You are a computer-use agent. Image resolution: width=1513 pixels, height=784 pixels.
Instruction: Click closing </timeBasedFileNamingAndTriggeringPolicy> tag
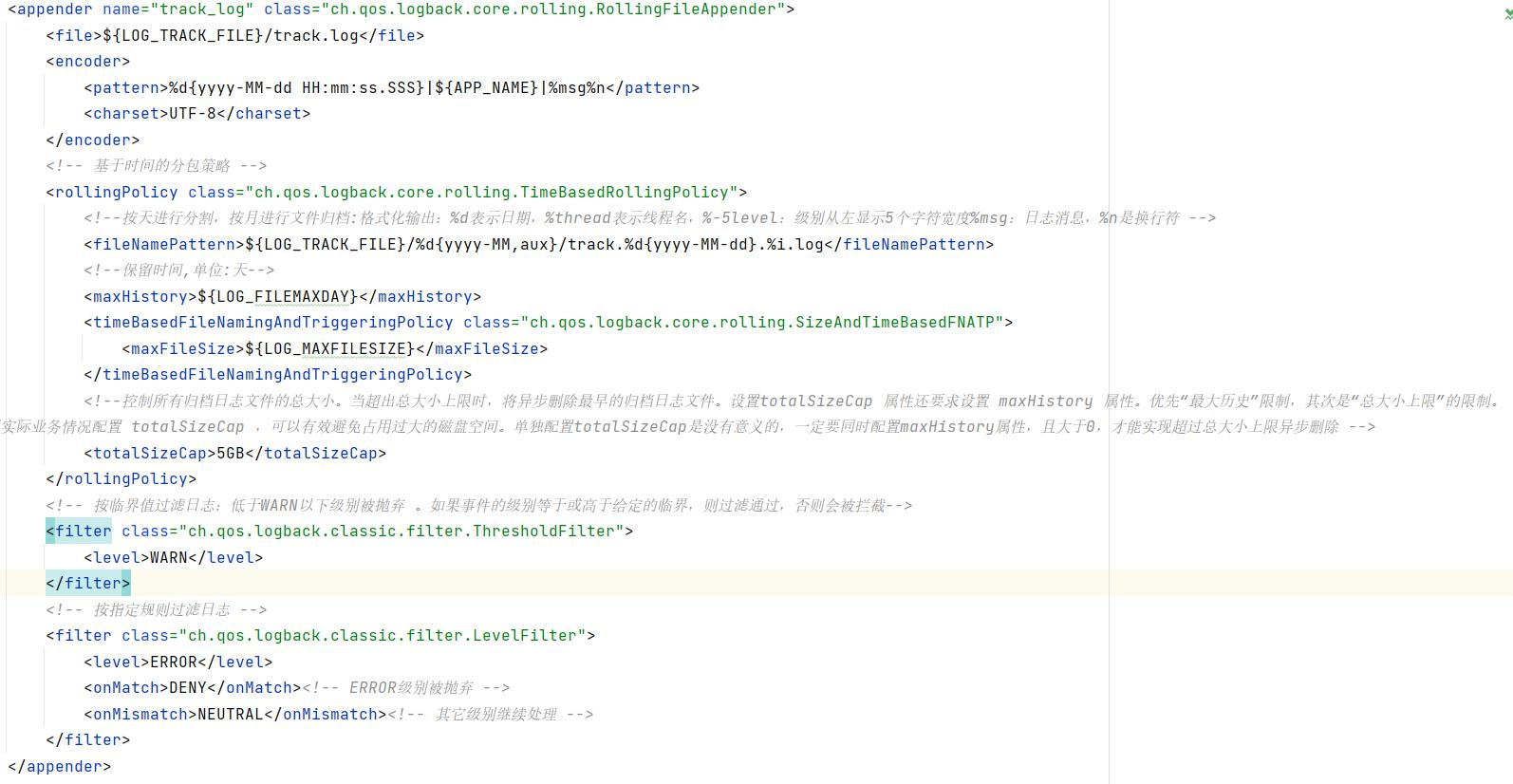click(x=278, y=375)
